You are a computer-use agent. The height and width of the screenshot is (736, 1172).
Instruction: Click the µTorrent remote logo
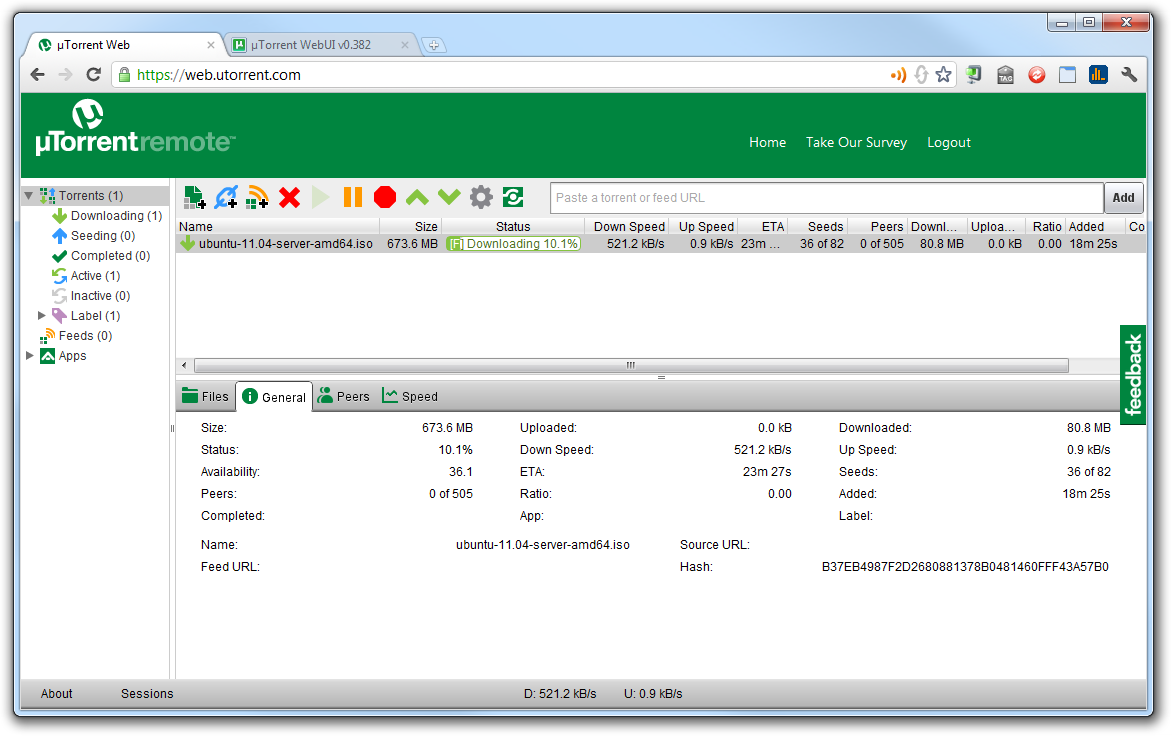(135, 129)
